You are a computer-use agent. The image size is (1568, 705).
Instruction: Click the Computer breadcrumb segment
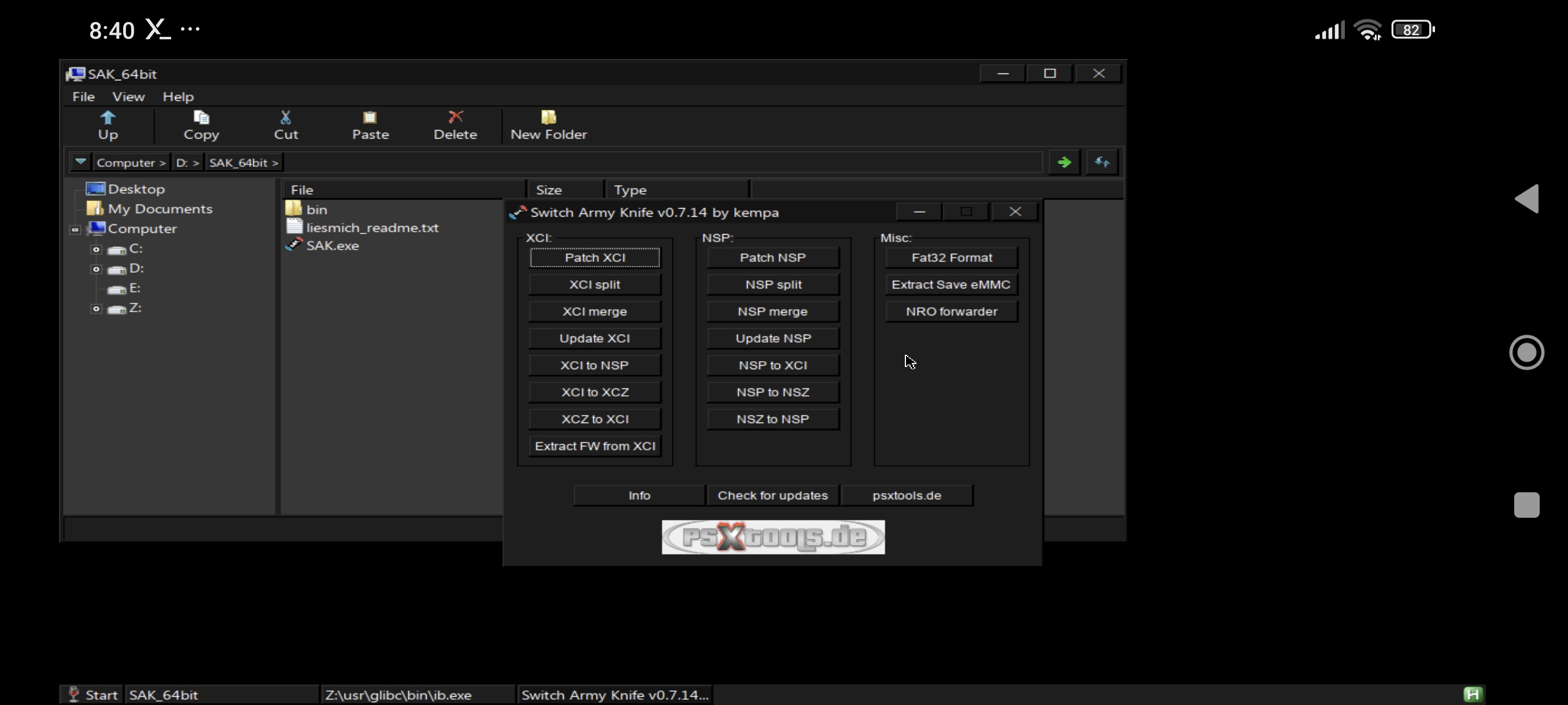131,162
